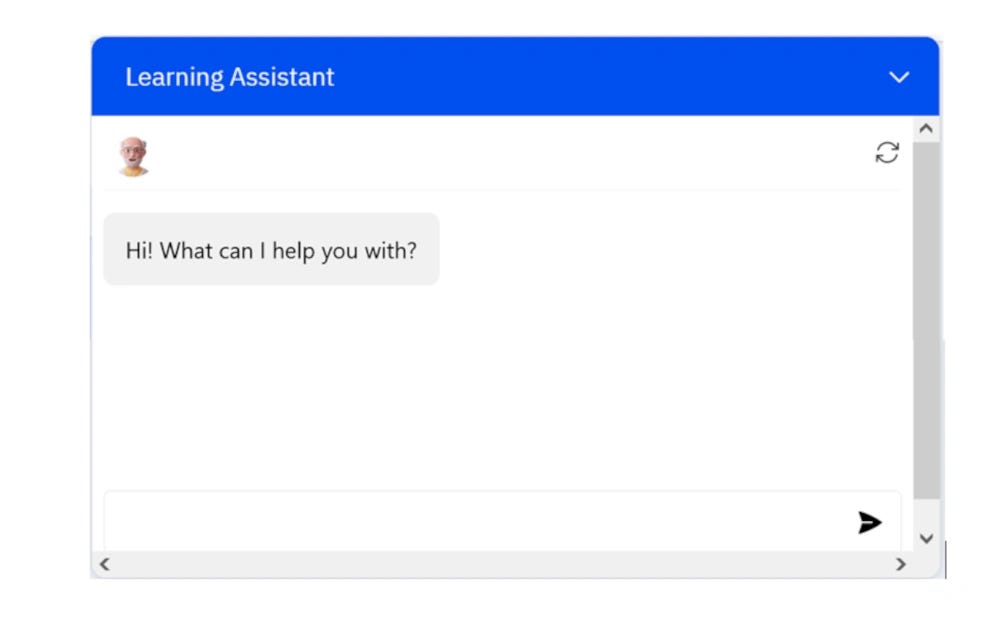Viewport: 1000px width, 619px height.
Task: Click the vertical scrollbar up arrow
Action: pos(925,129)
